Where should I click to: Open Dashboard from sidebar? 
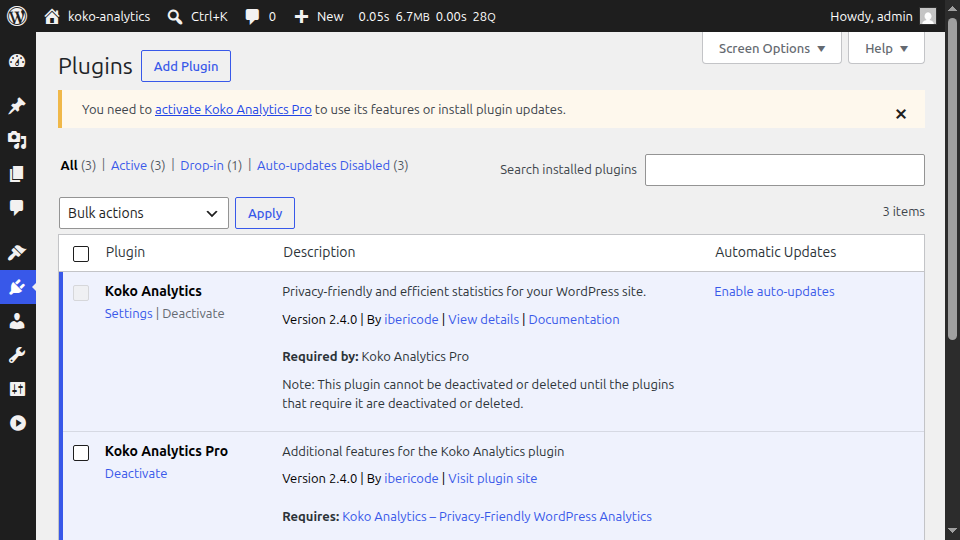(17, 61)
